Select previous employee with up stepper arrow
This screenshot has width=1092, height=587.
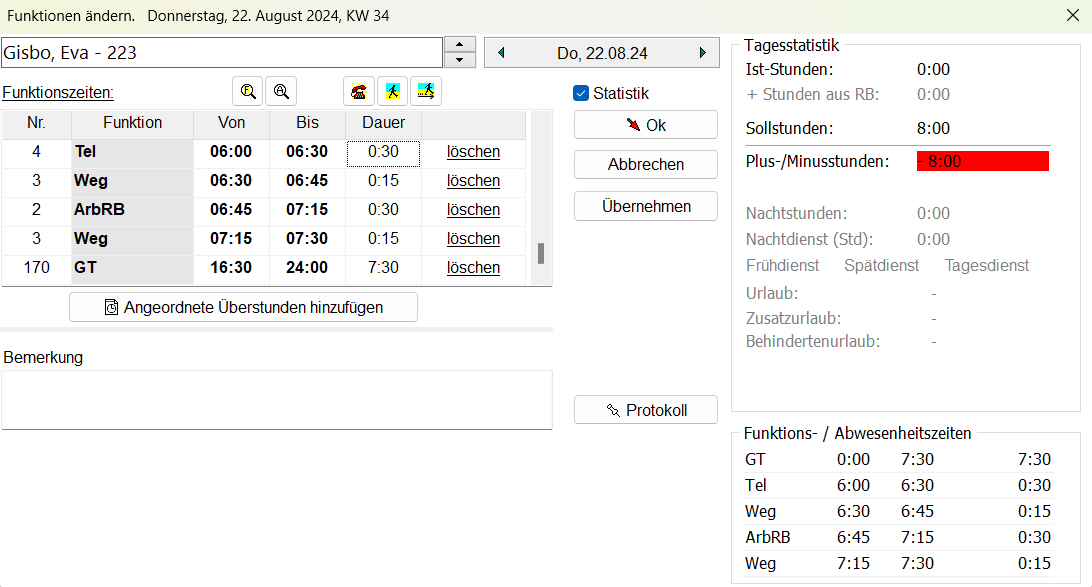tap(459, 45)
